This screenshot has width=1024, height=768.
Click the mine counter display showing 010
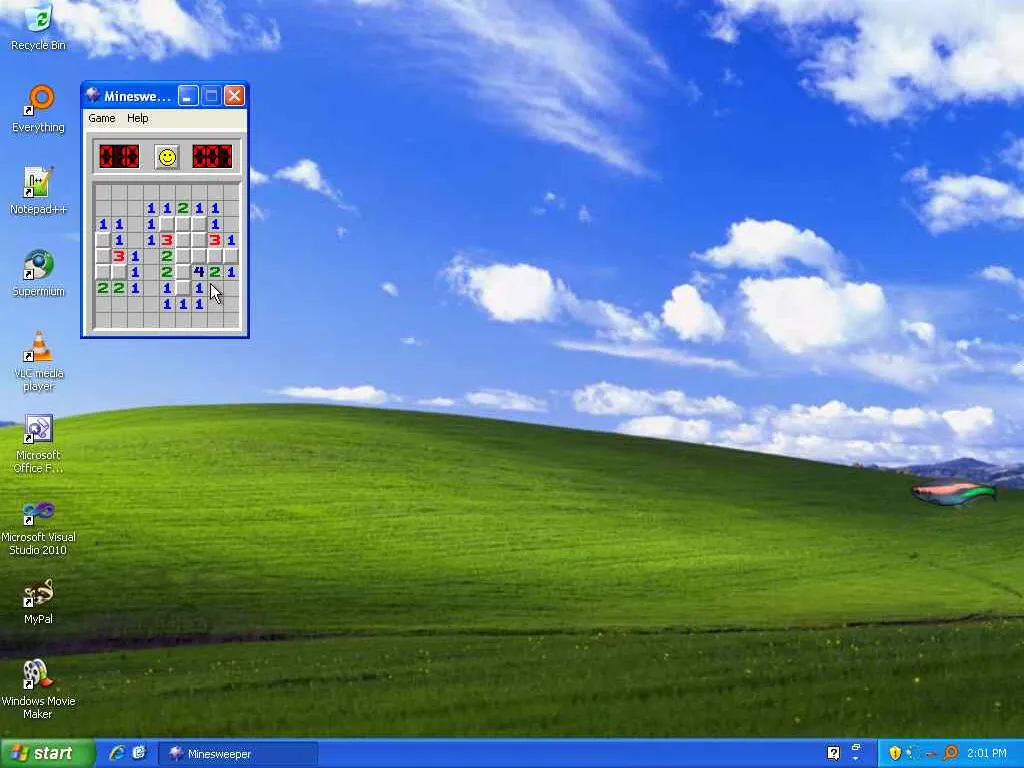[119, 157]
